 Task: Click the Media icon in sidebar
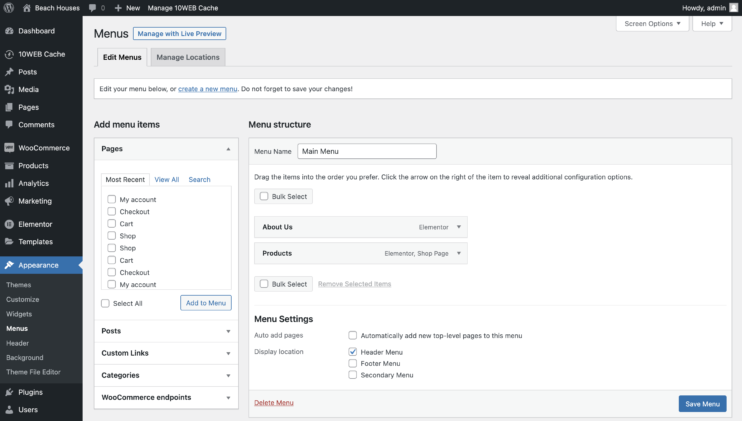pos(9,89)
